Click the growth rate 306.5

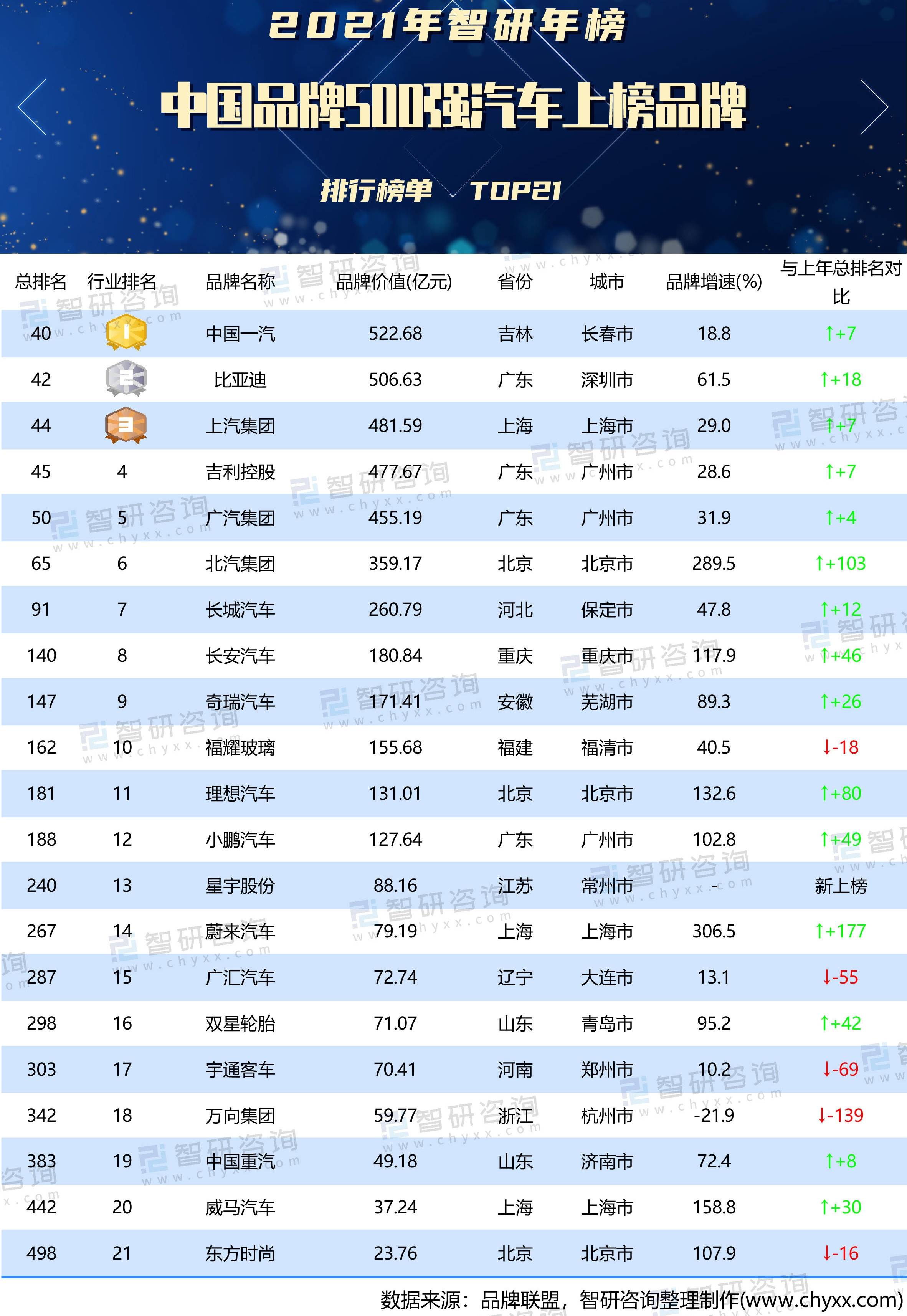pos(714,931)
